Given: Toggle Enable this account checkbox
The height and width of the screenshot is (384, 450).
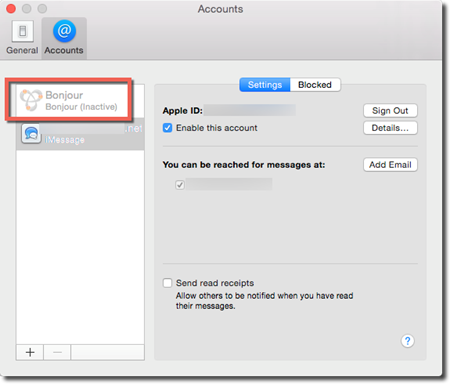Looking at the screenshot, I should click(167, 128).
